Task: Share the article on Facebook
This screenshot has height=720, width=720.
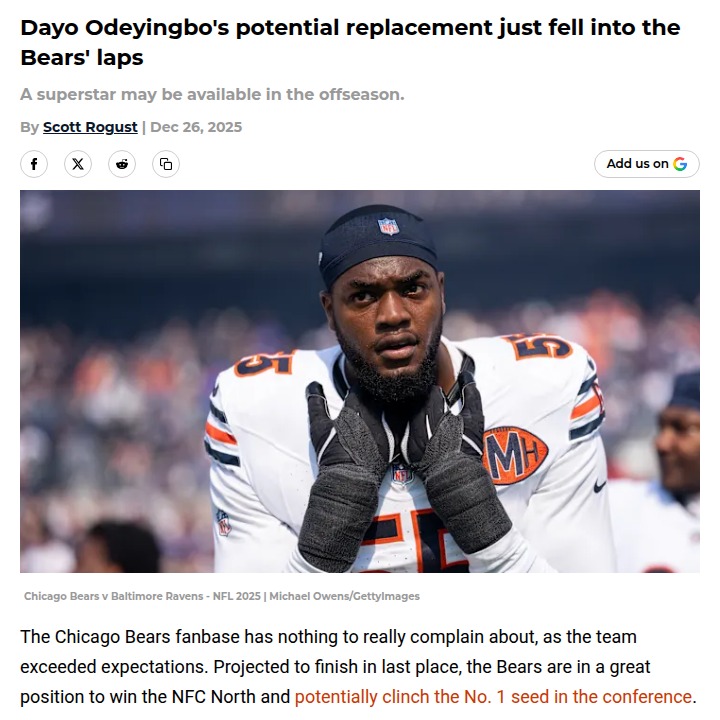Action: coord(34,164)
